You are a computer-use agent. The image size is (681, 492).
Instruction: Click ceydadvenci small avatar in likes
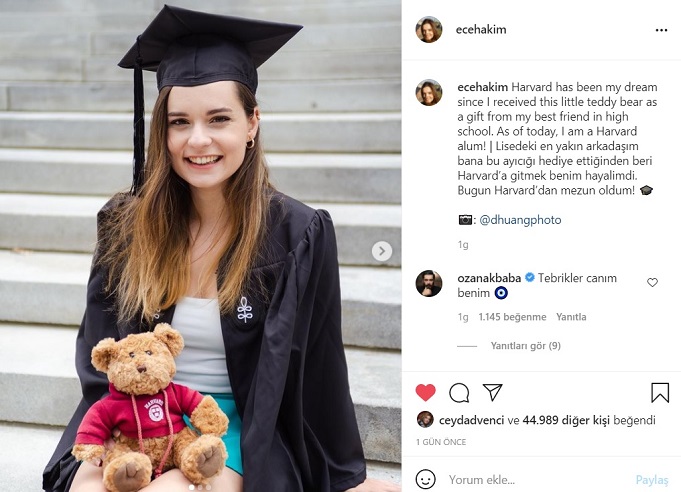click(x=425, y=420)
